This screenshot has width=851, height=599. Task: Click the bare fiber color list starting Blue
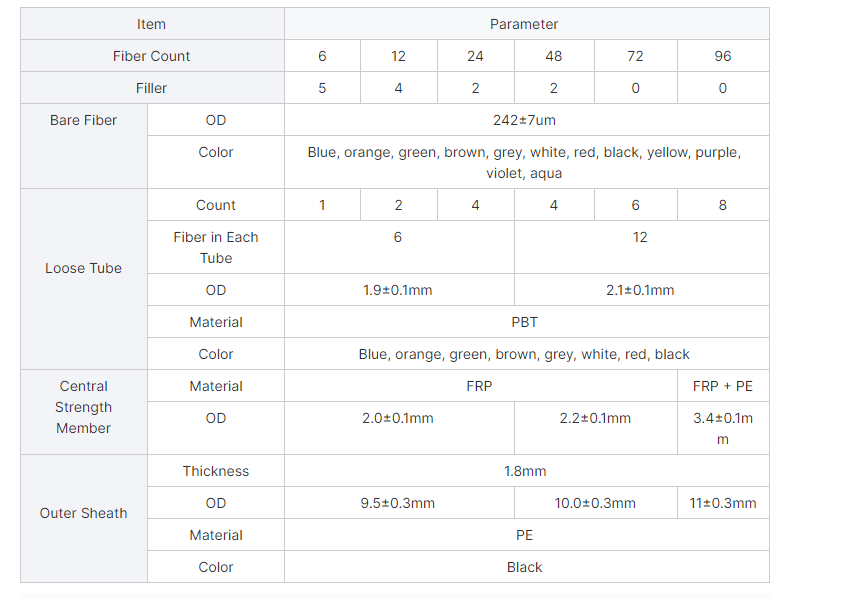coord(526,162)
